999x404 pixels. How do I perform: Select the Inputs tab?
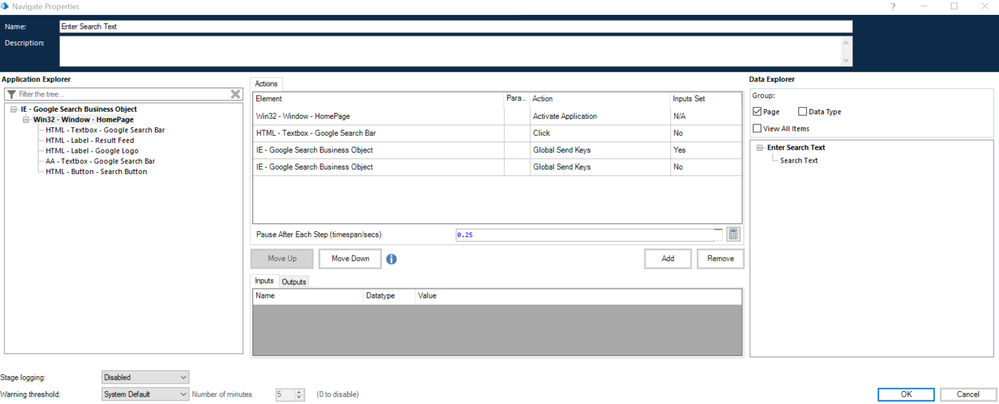pyautogui.click(x=264, y=281)
